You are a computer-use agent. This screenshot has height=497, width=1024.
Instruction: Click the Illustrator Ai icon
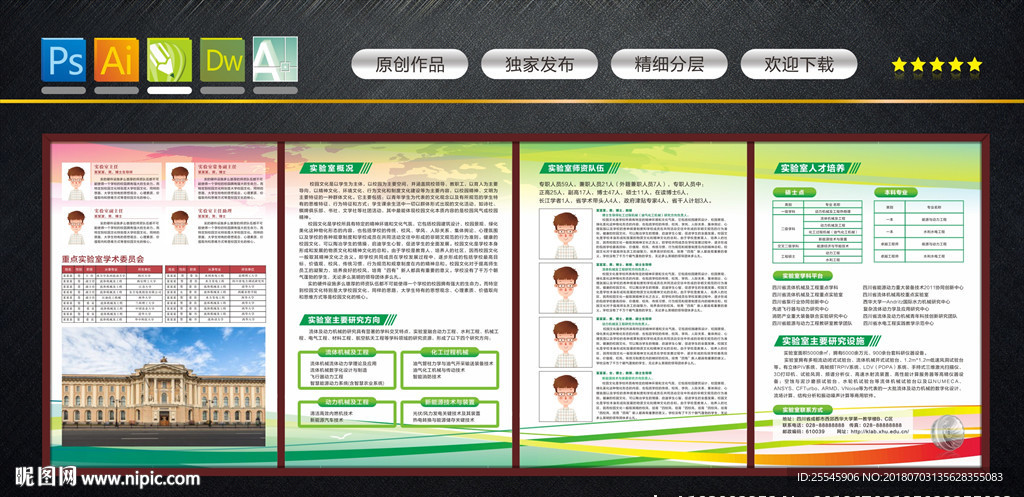coord(116,59)
